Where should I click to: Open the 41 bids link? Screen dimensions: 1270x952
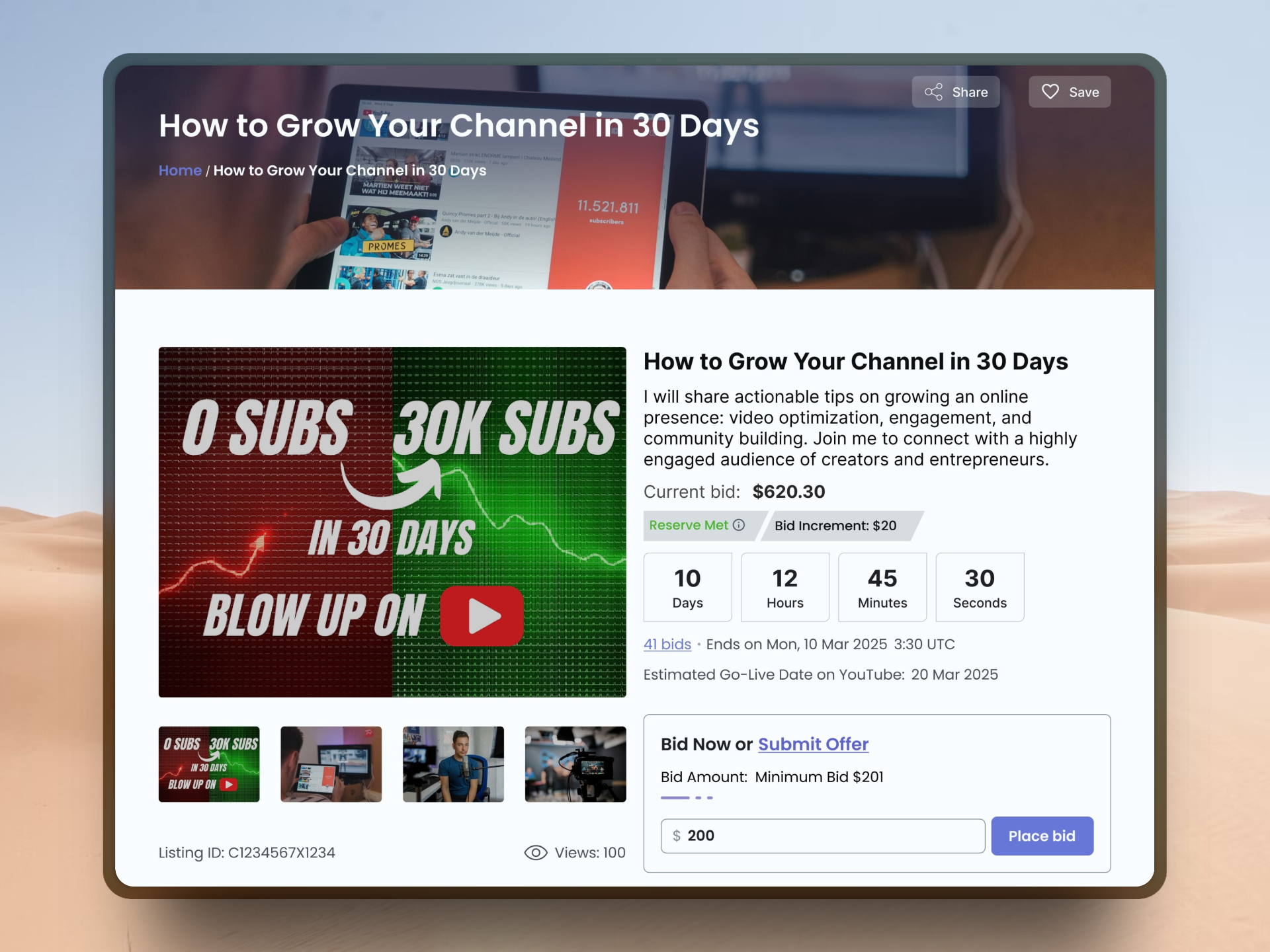point(667,644)
